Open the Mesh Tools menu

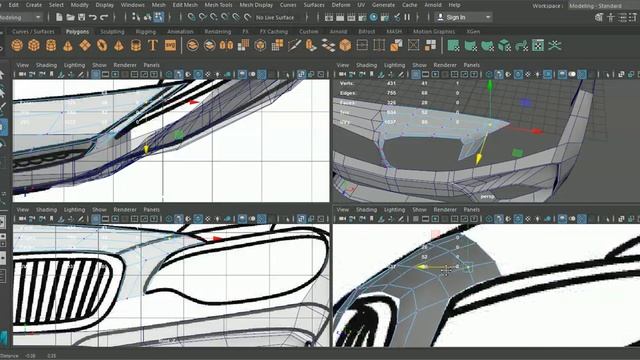(x=218, y=5)
